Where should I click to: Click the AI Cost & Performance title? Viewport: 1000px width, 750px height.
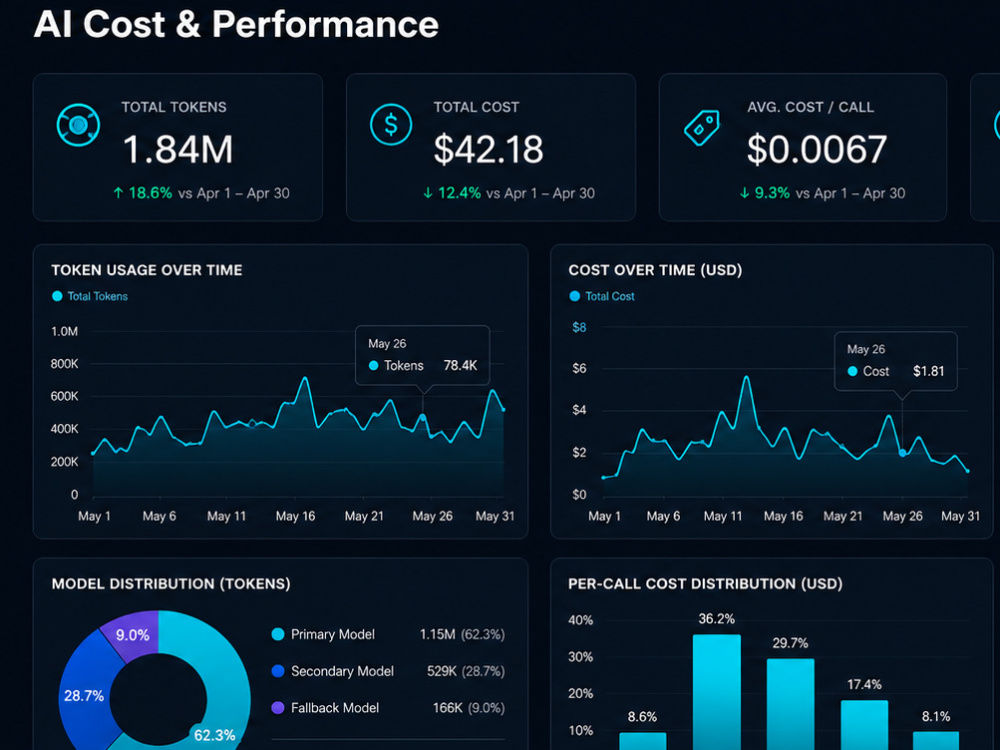[x=236, y=24]
